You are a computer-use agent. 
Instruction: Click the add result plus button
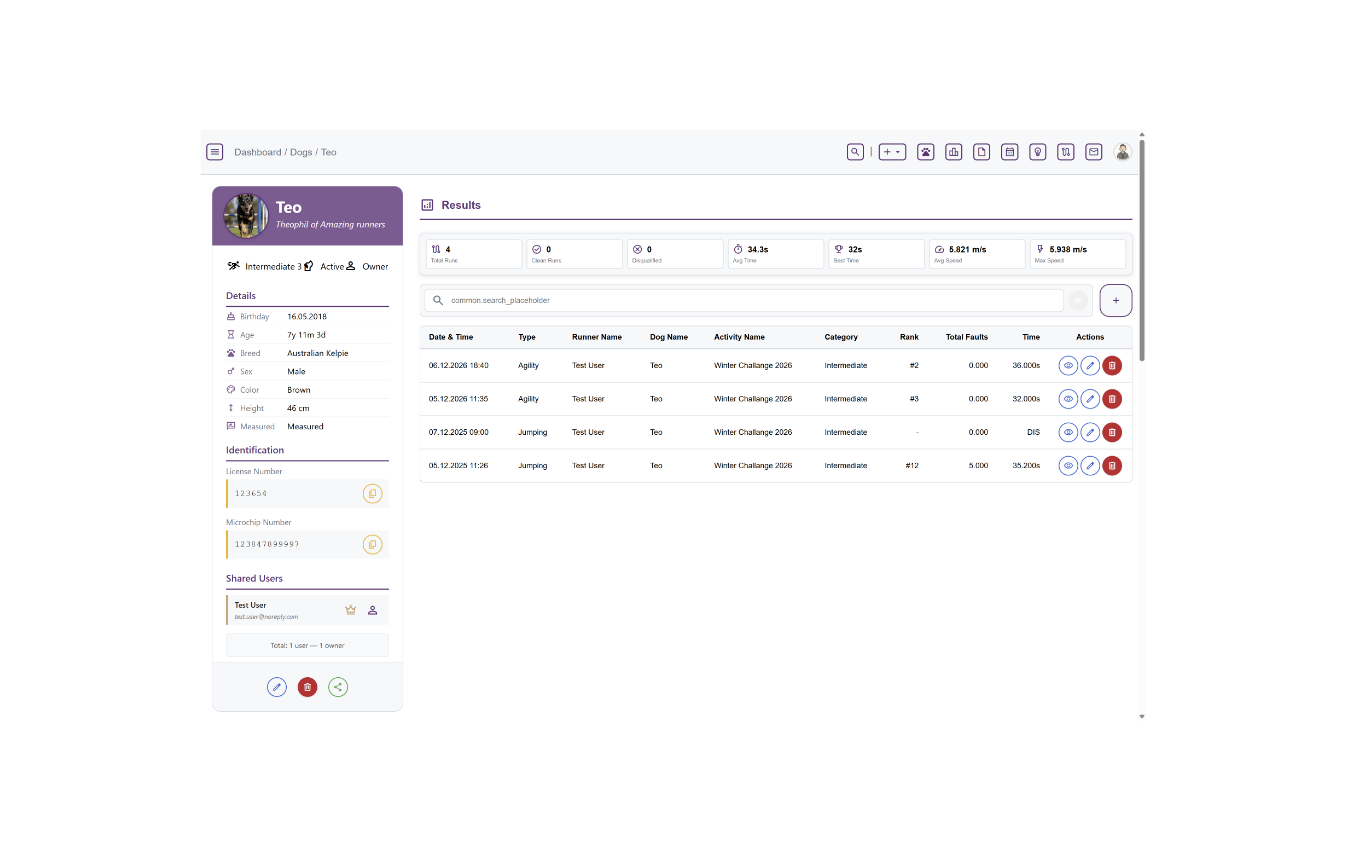point(1116,300)
